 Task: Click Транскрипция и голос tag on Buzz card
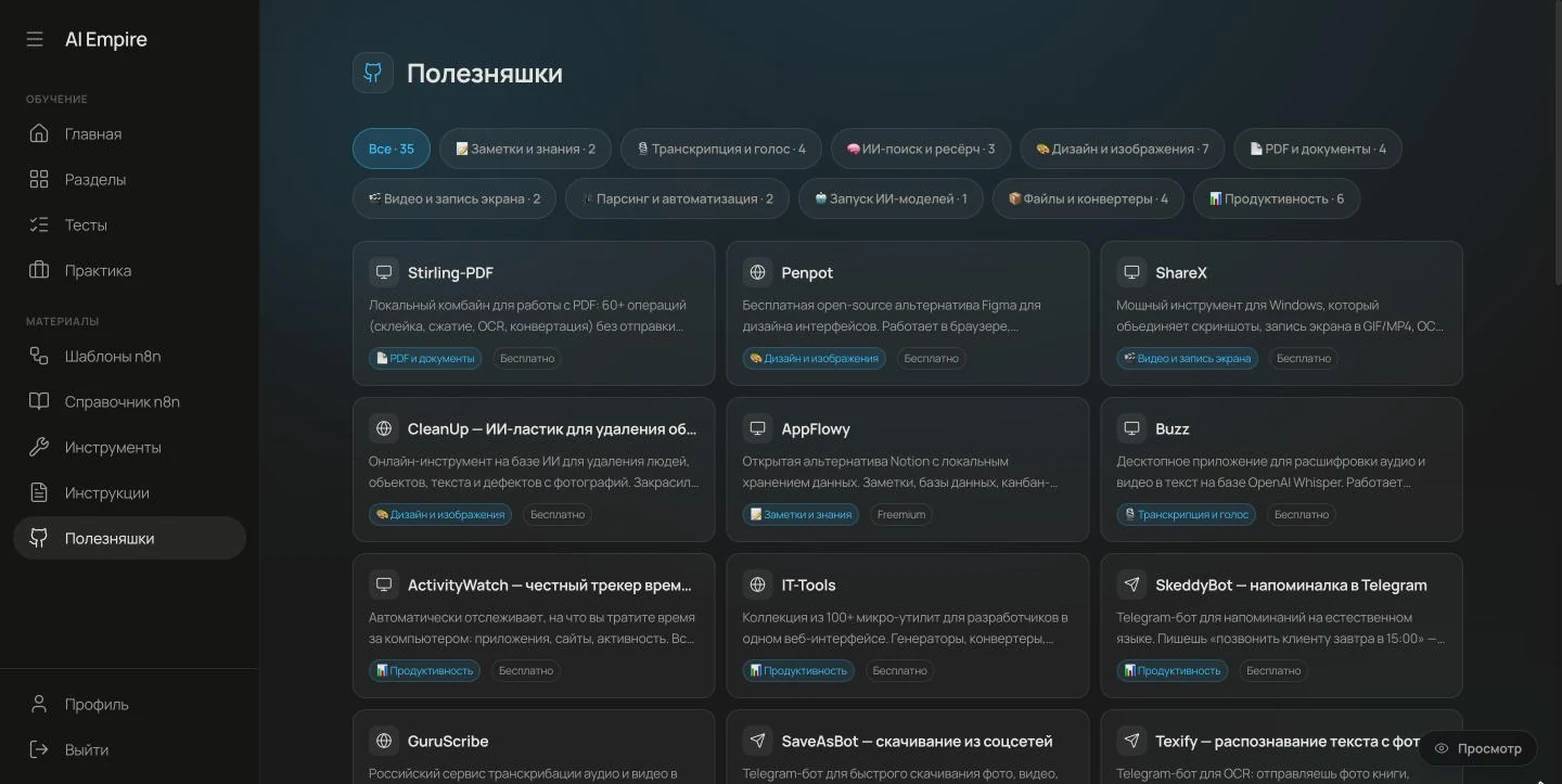[x=1187, y=515]
